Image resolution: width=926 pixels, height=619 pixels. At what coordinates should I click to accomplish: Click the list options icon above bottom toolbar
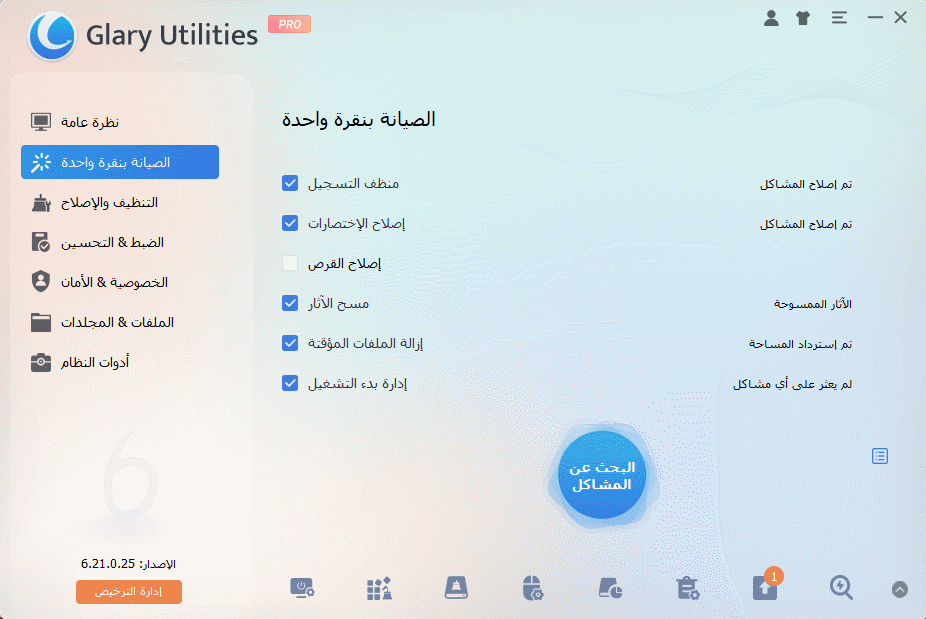click(880, 456)
